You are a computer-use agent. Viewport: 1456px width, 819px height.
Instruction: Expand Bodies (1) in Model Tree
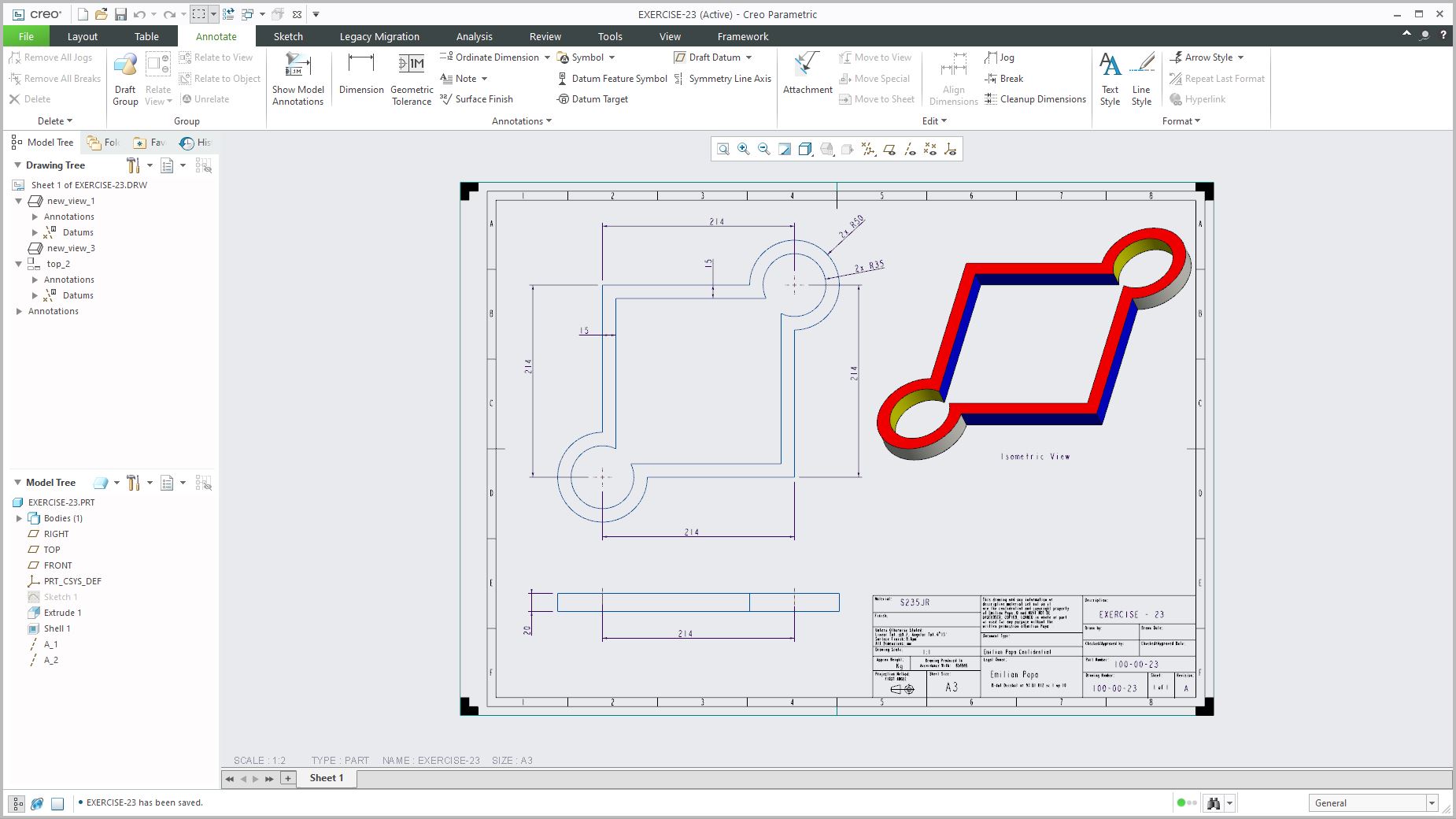(x=19, y=518)
